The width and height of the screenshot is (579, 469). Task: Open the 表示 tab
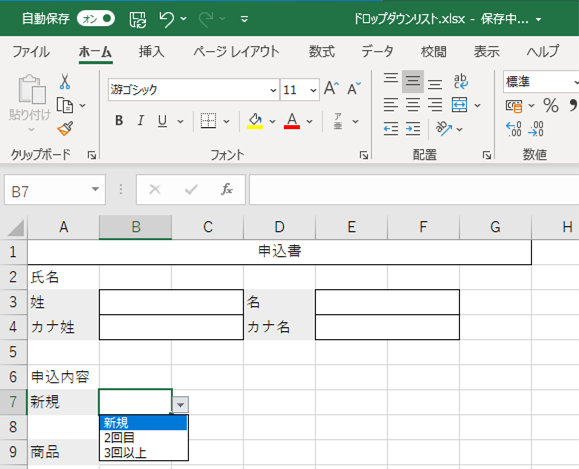pos(487,52)
